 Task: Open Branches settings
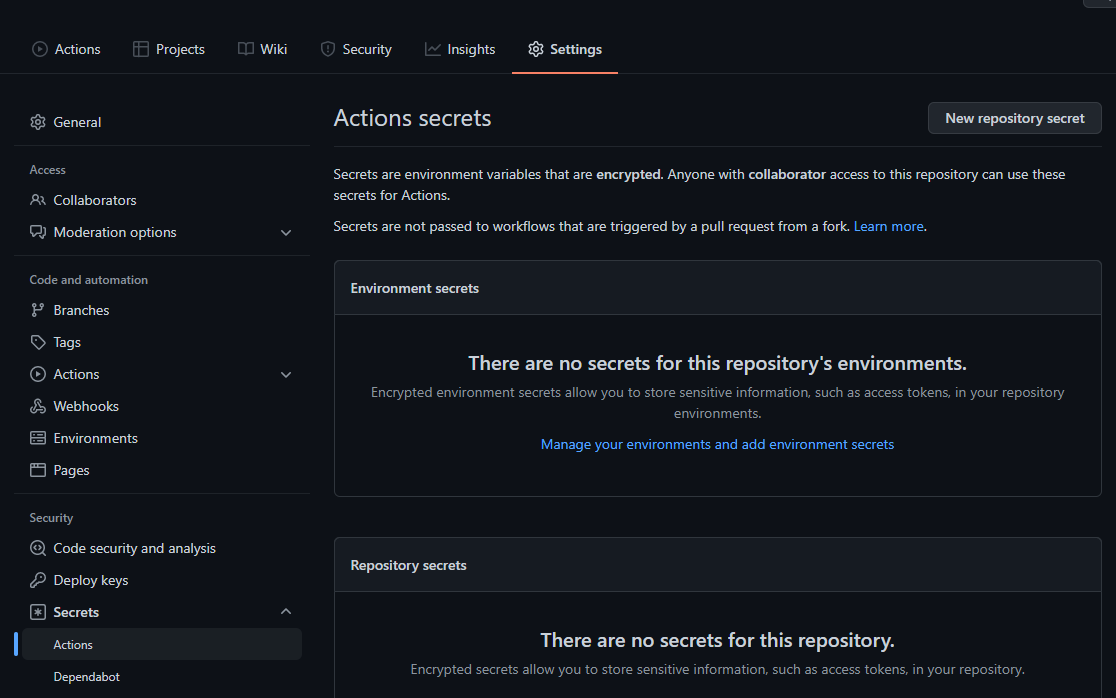pyautogui.click(x=162, y=310)
